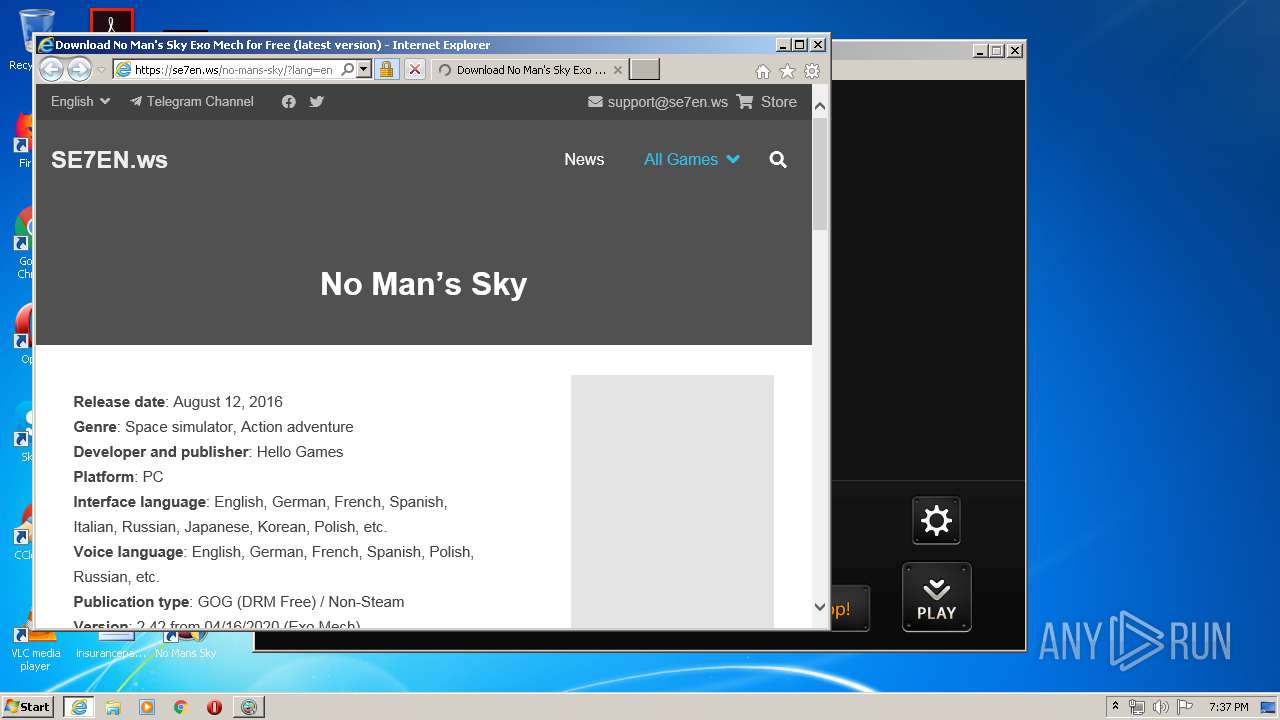Expand the English language dropdown

click(80, 102)
